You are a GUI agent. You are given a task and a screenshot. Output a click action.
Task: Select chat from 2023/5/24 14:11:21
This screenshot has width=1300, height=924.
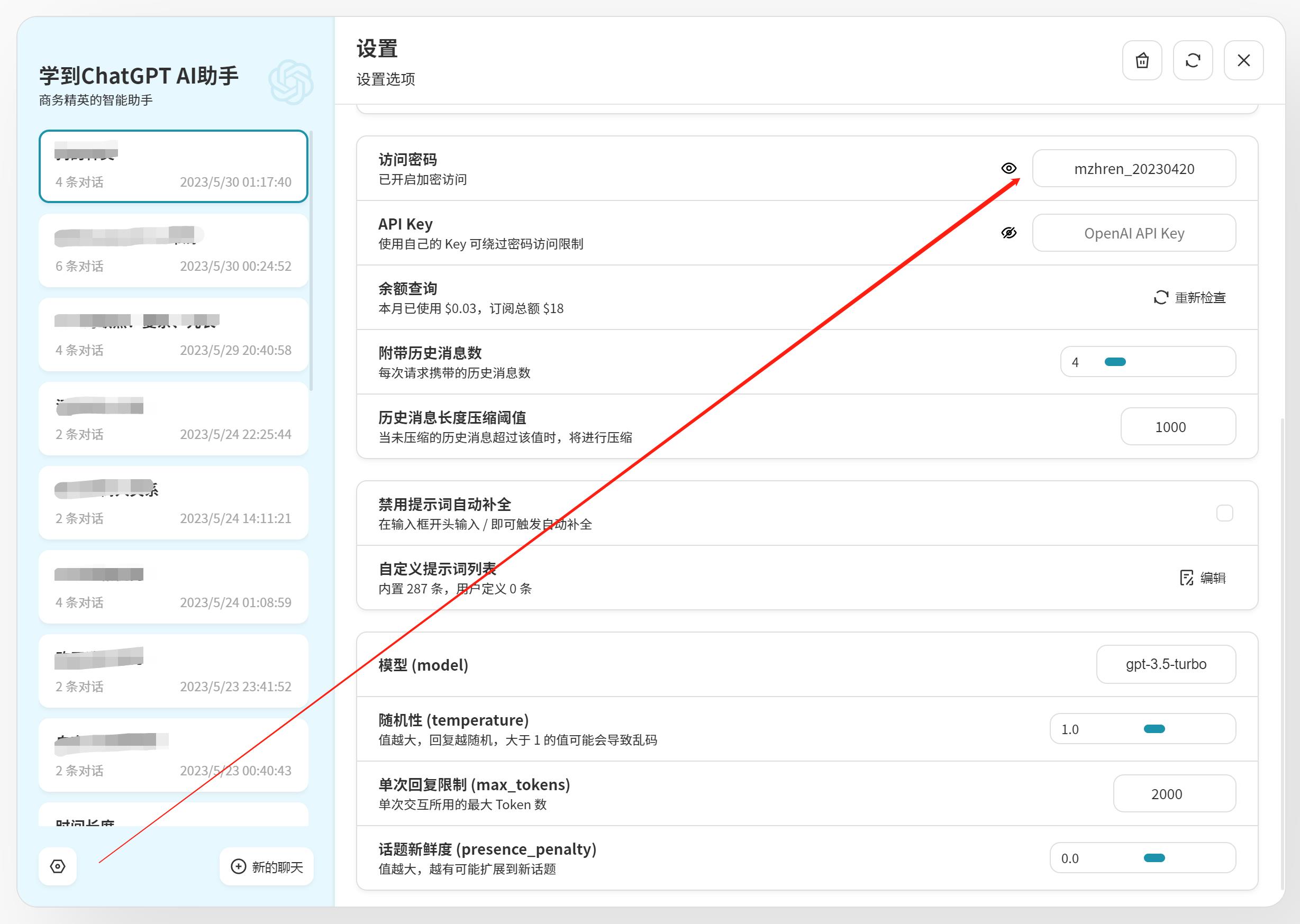(x=173, y=503)
